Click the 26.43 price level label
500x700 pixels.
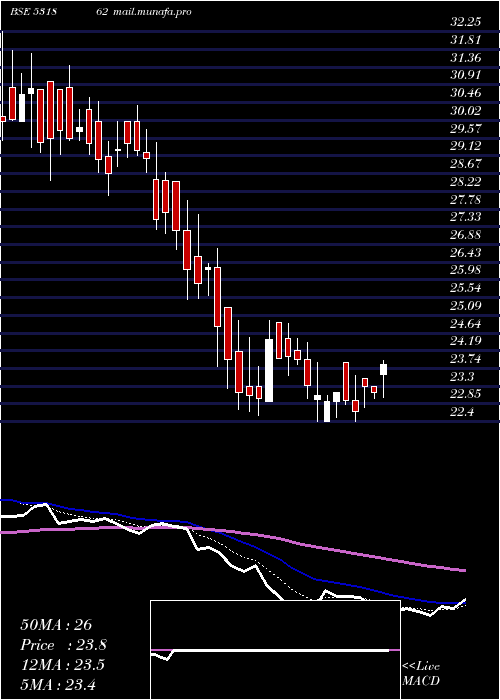(x=466, y=253)
